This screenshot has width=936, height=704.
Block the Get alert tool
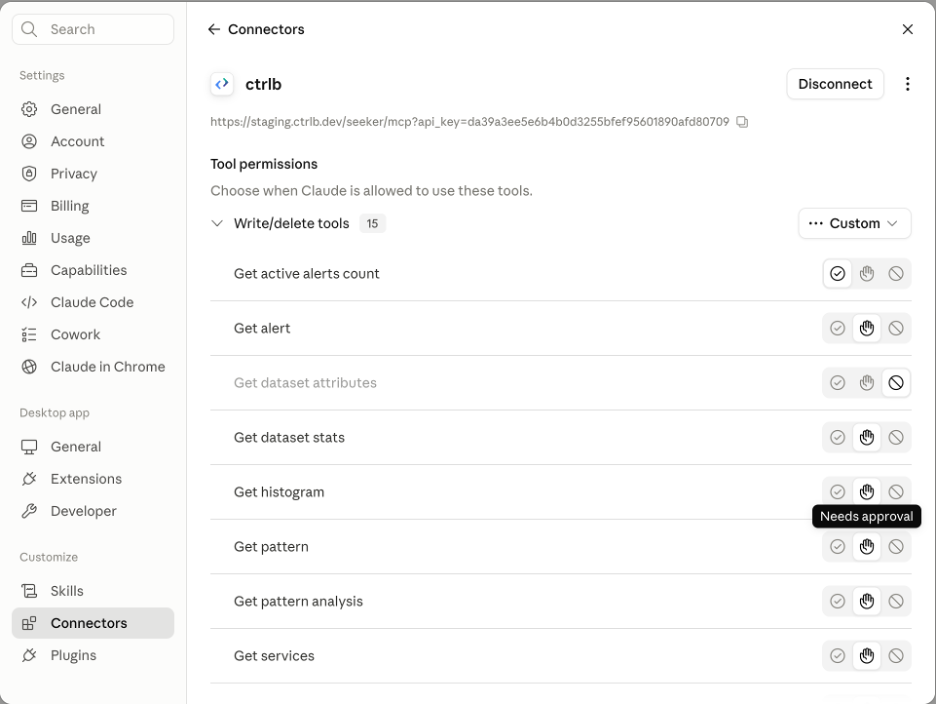(x=896, y=328)
